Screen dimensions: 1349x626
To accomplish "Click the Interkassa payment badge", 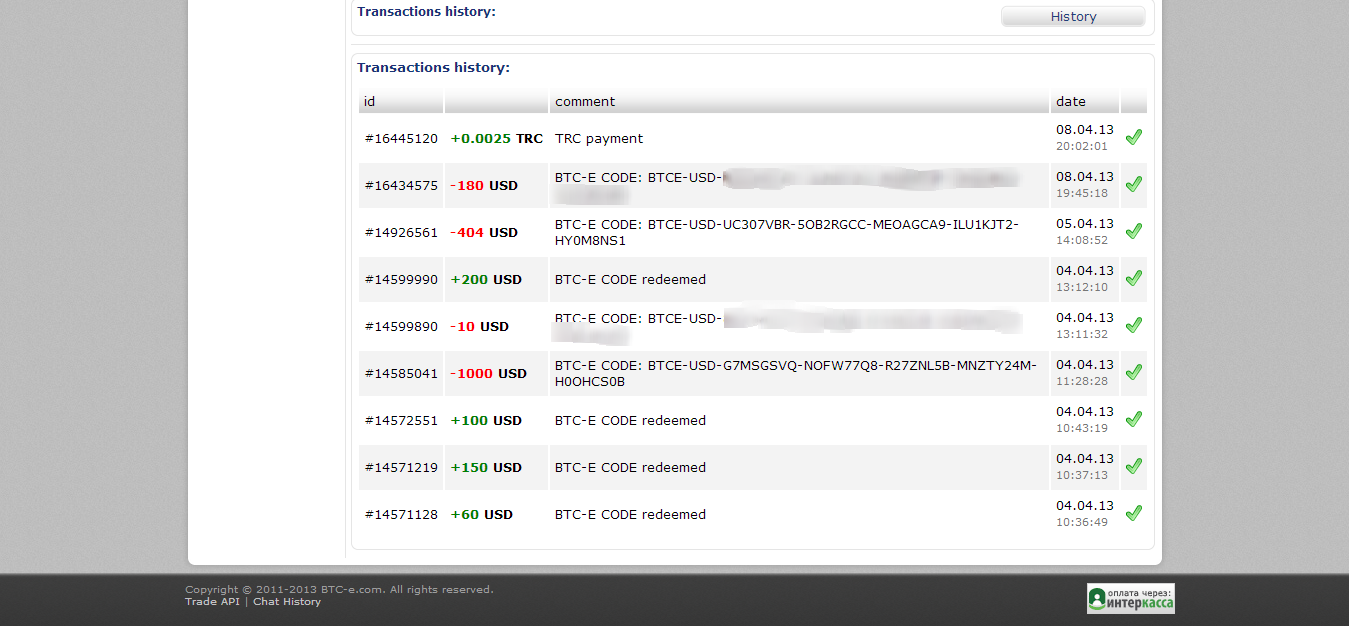I will point(1131,598).
